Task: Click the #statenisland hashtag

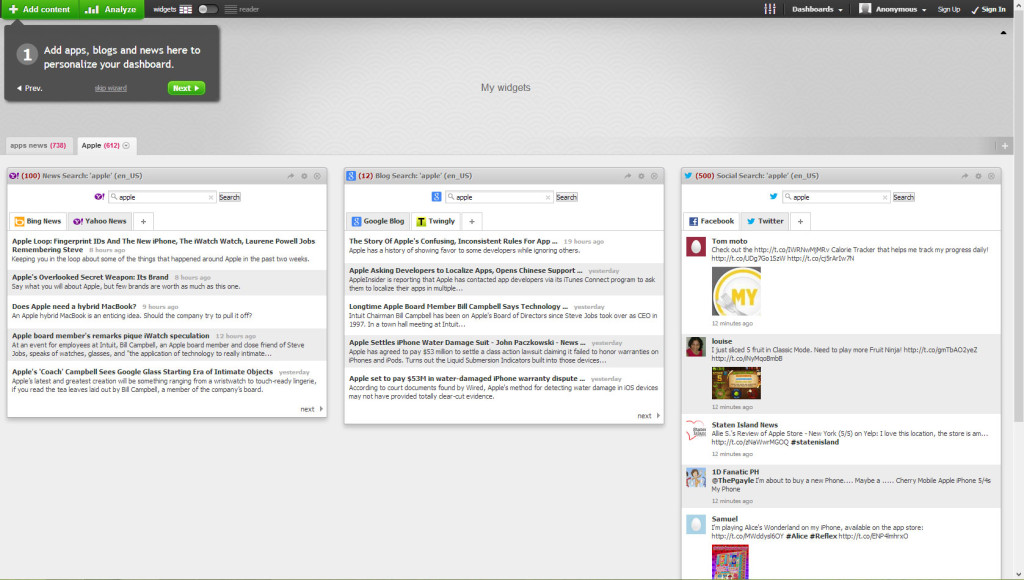Action: pyautogui.click(x=814, y=442)
